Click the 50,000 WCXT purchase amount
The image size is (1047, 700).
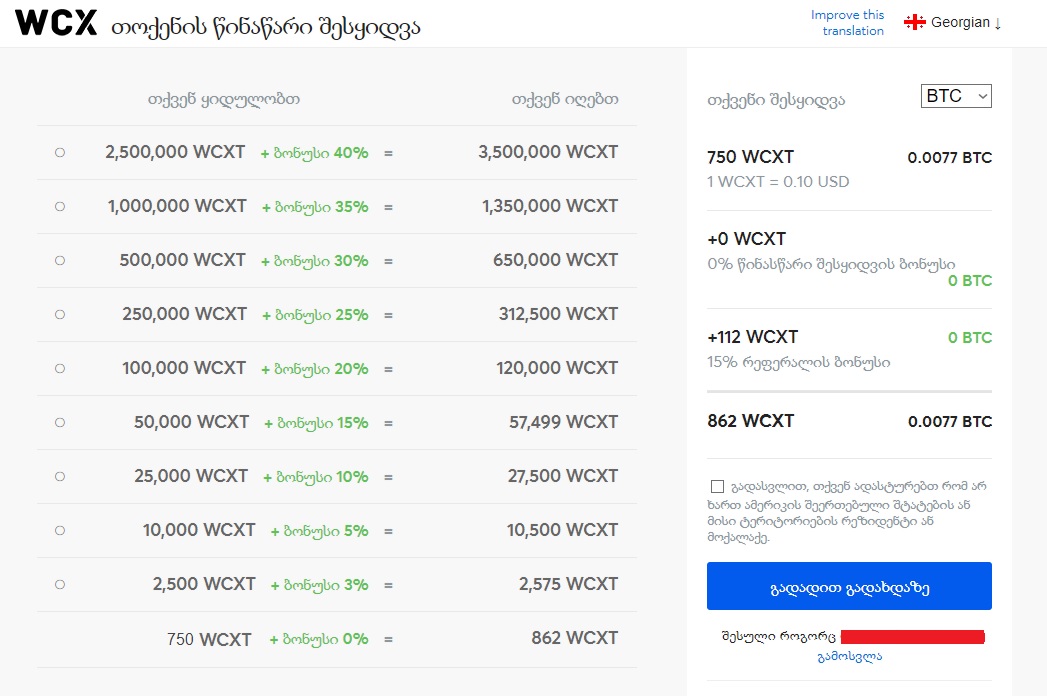(x=191, y=423)
